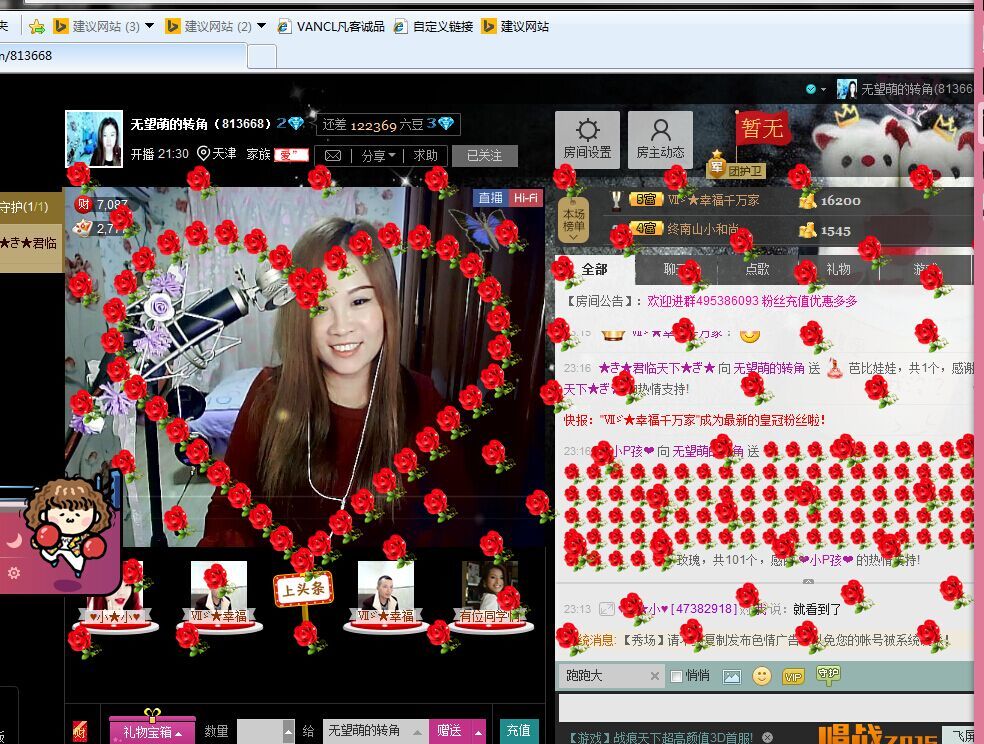984x744 pixels.
Task: Expand the 礼物宝箱 gift box menu
Action: pos(152,731)
